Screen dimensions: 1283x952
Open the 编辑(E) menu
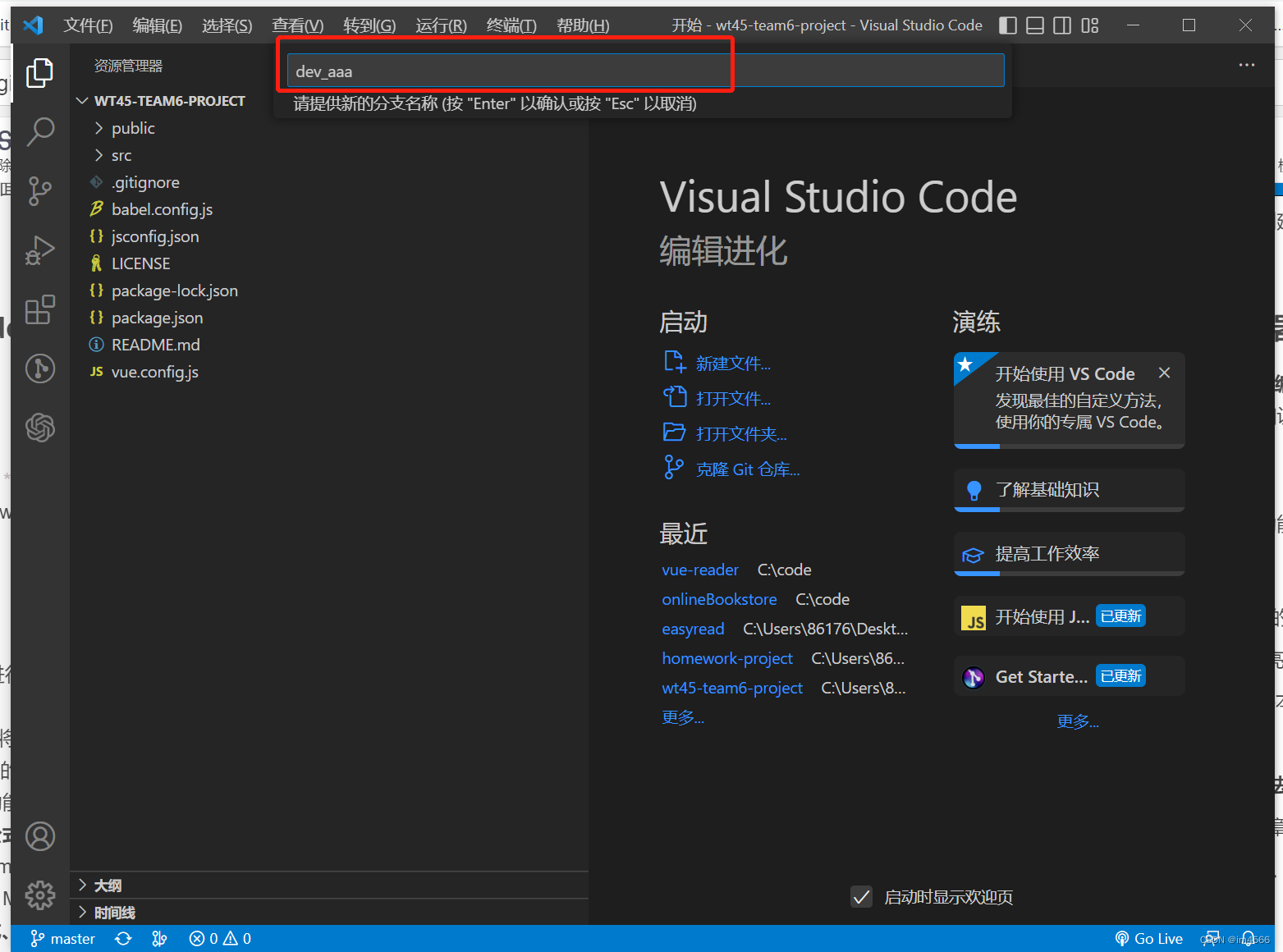158,25
